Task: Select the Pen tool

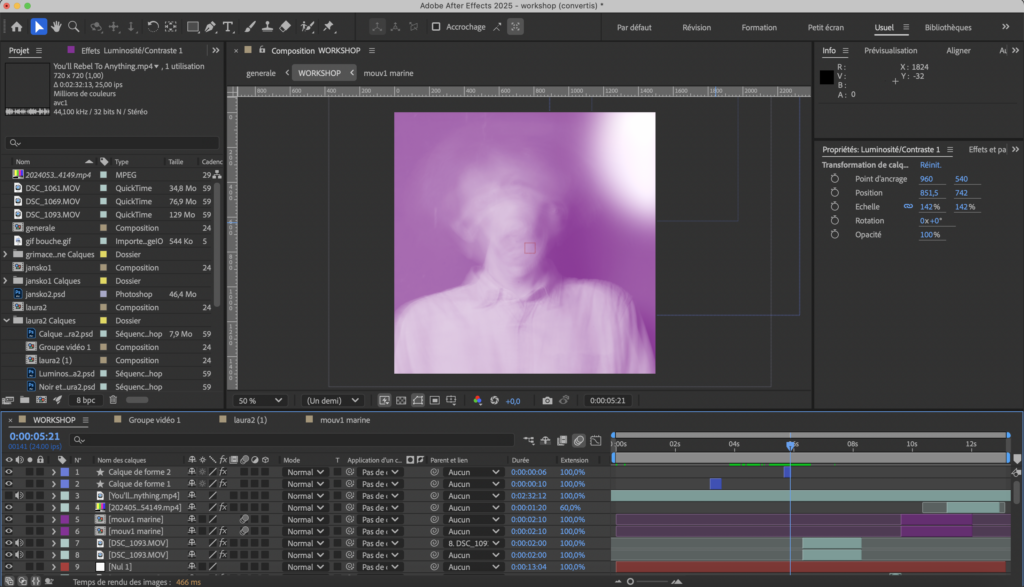Action: tap(209, 27)
